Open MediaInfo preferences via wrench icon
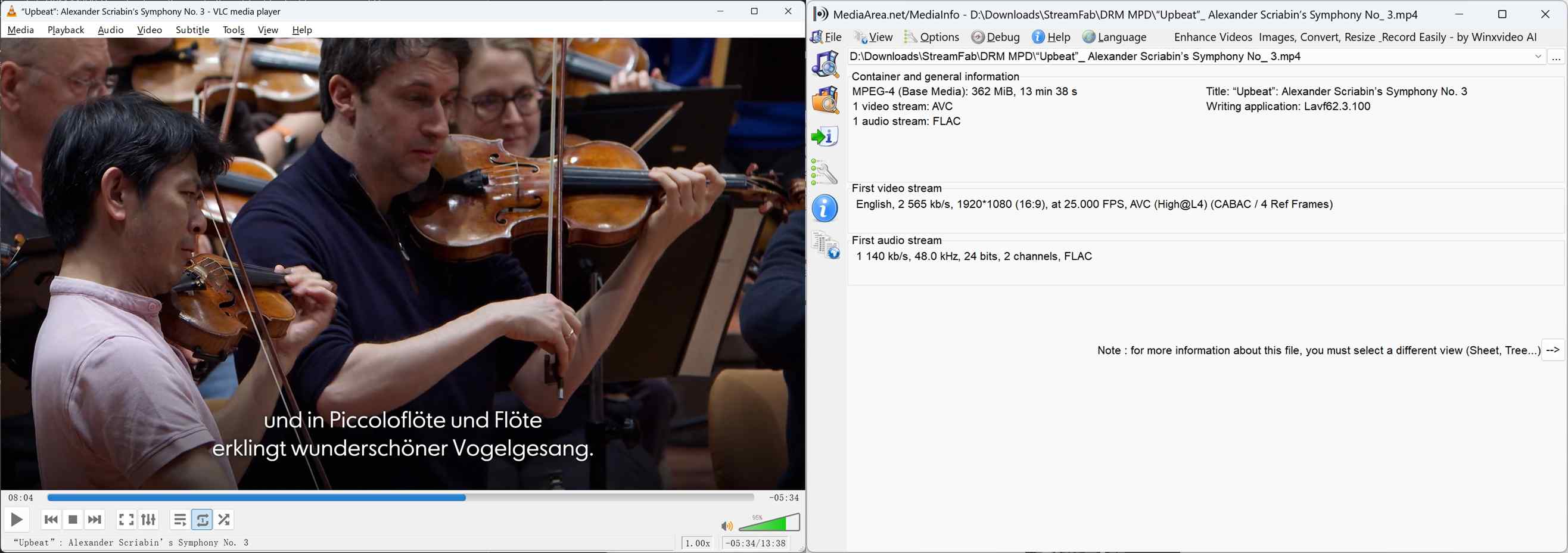 pos(825,172)
